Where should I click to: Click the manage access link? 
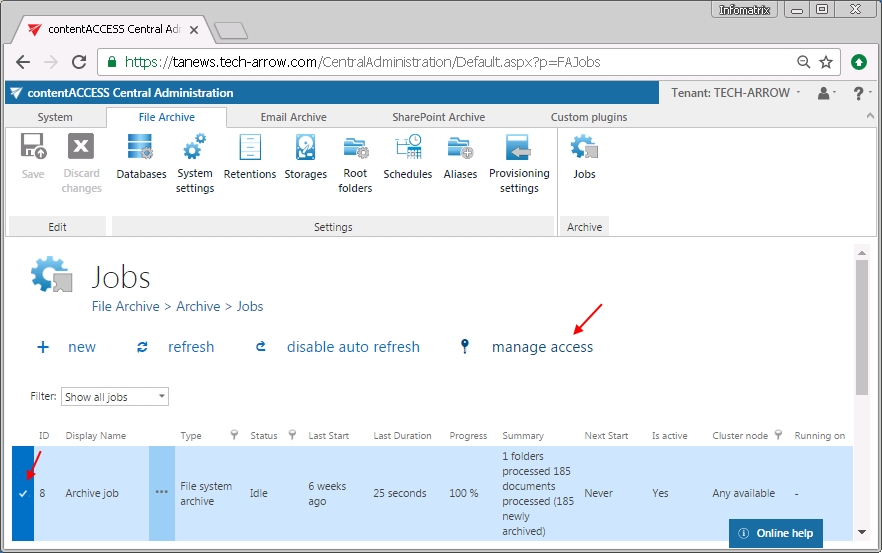click(x=541, y=347)
